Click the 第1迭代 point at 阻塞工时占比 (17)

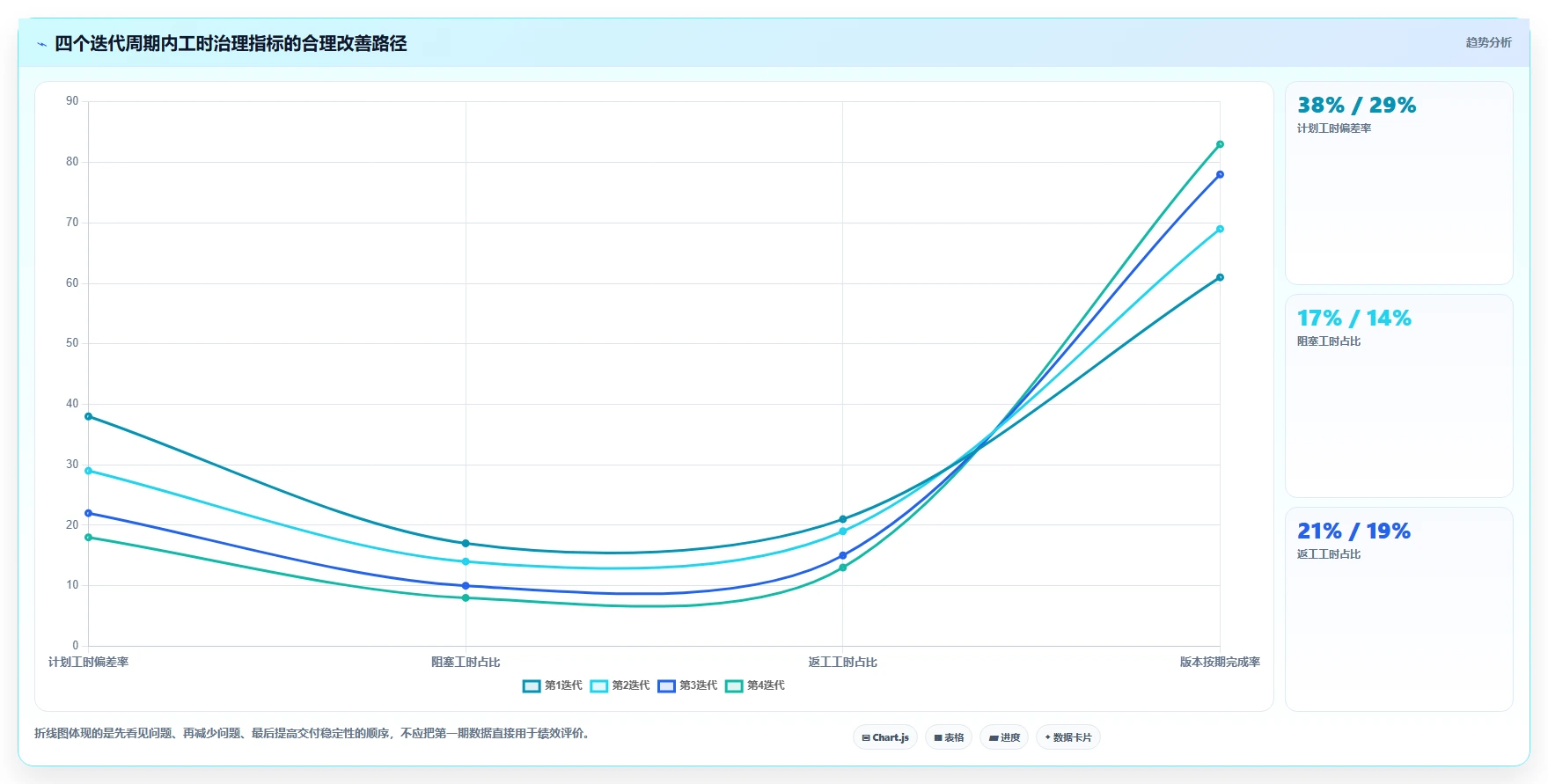466,544
